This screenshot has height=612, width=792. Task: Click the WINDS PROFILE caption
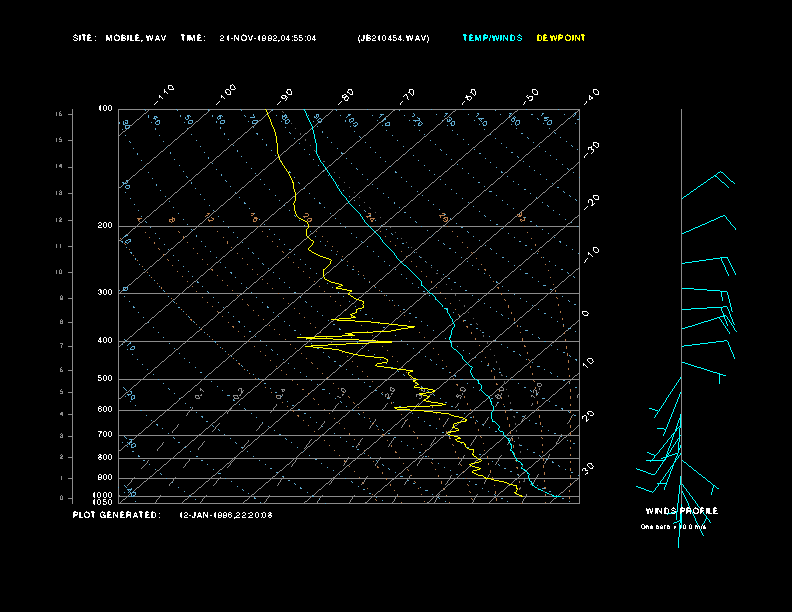pyautogui.click(x=681, y=511)
